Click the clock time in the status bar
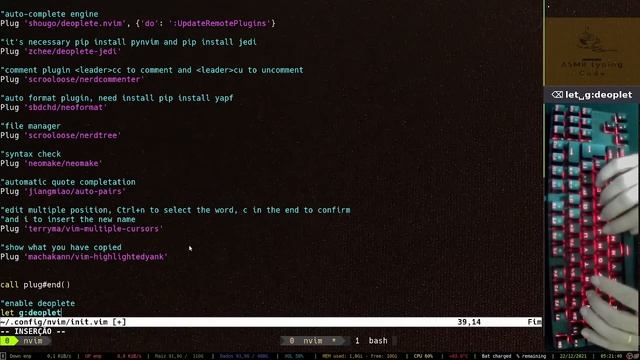 coord(611,356)
